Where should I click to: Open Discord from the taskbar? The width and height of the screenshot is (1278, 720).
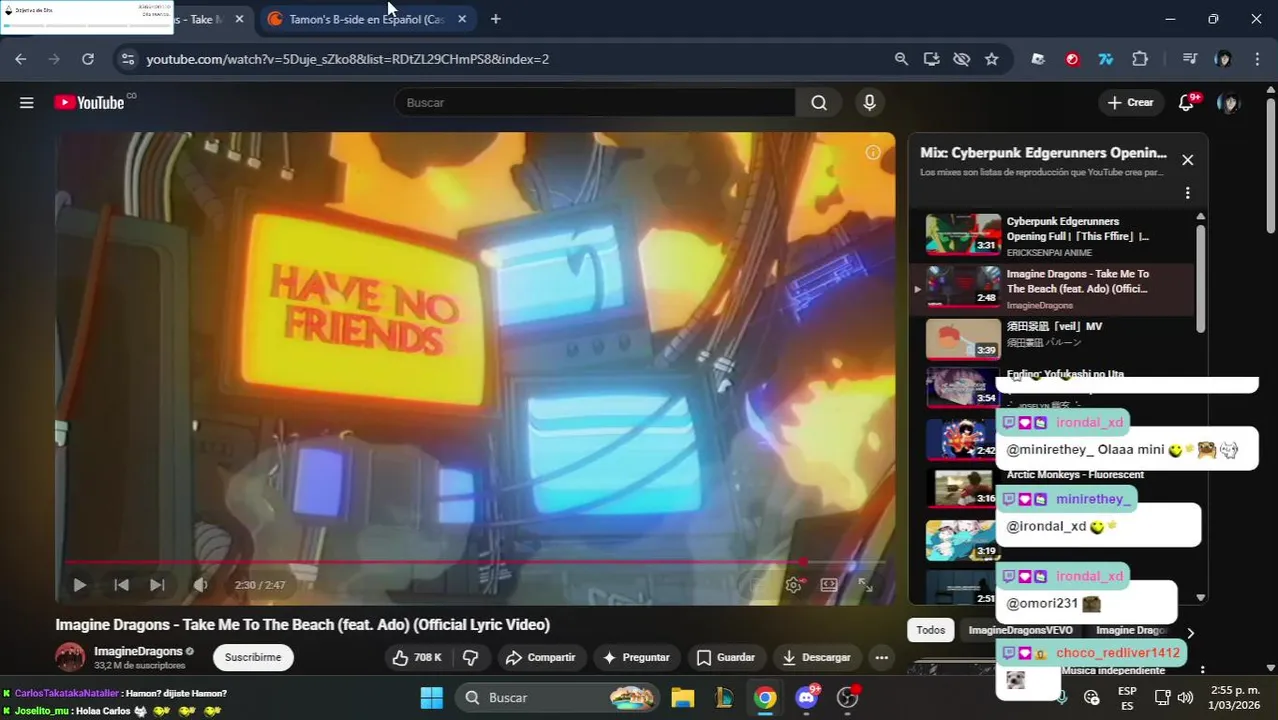(x=806, y=698)
